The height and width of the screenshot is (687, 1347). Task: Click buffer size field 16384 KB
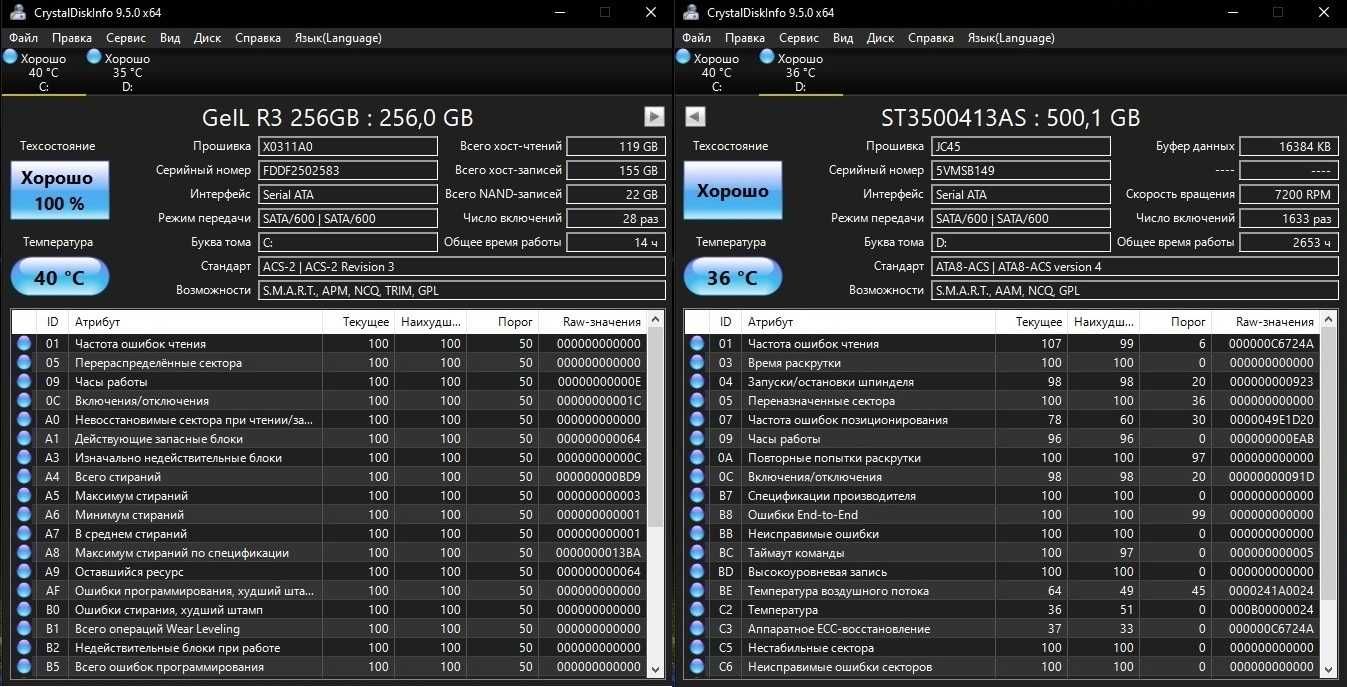click(1289, 146)
